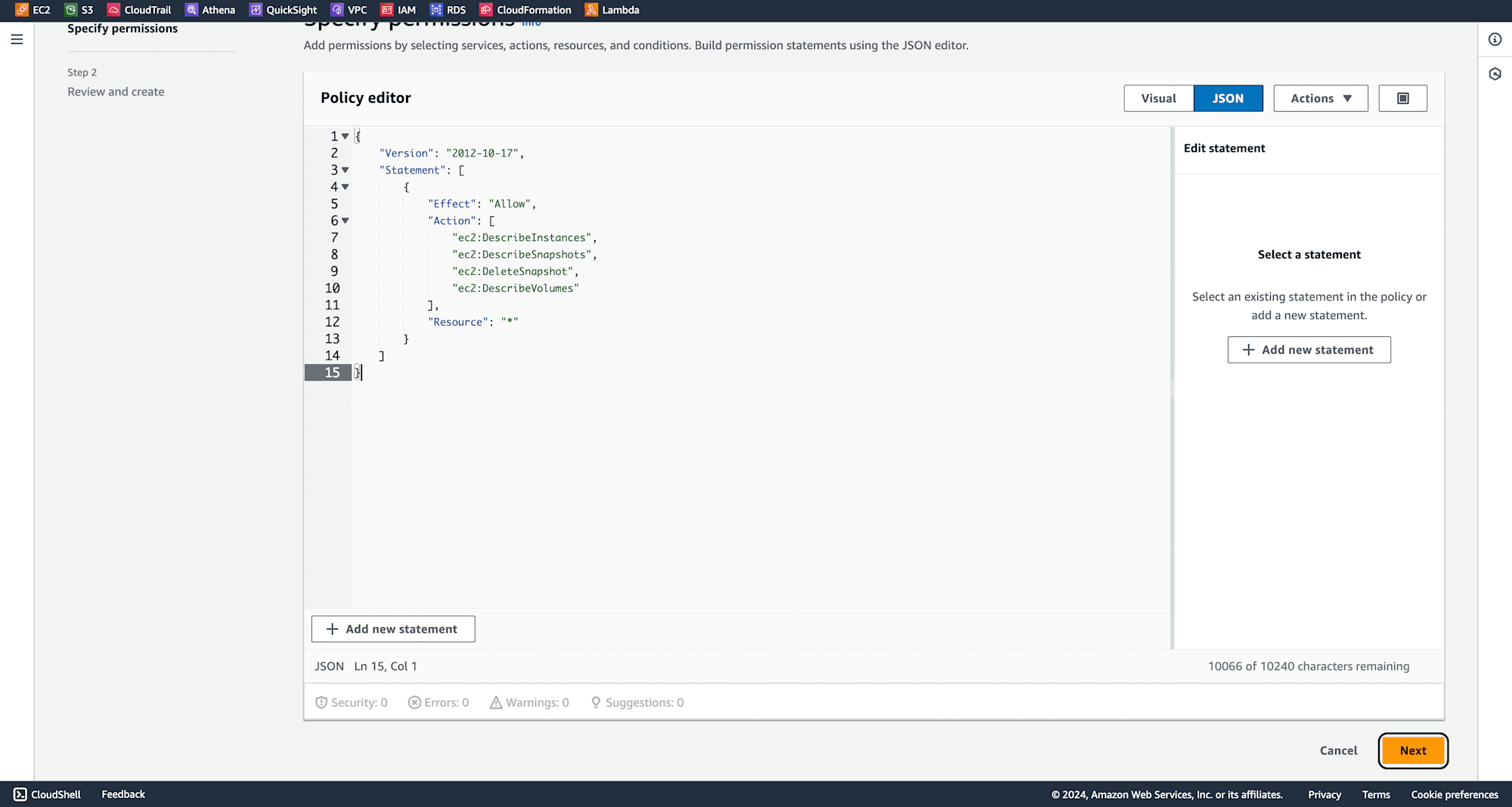
Task: Collapse the statement object at line 4
Action: click(345, 187)
